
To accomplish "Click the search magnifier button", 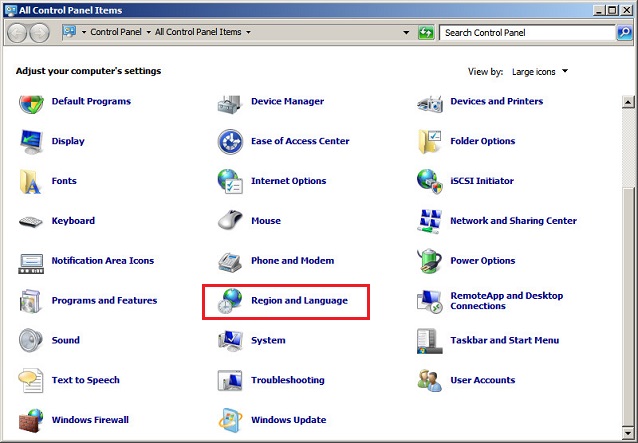I will pos(625,33).
